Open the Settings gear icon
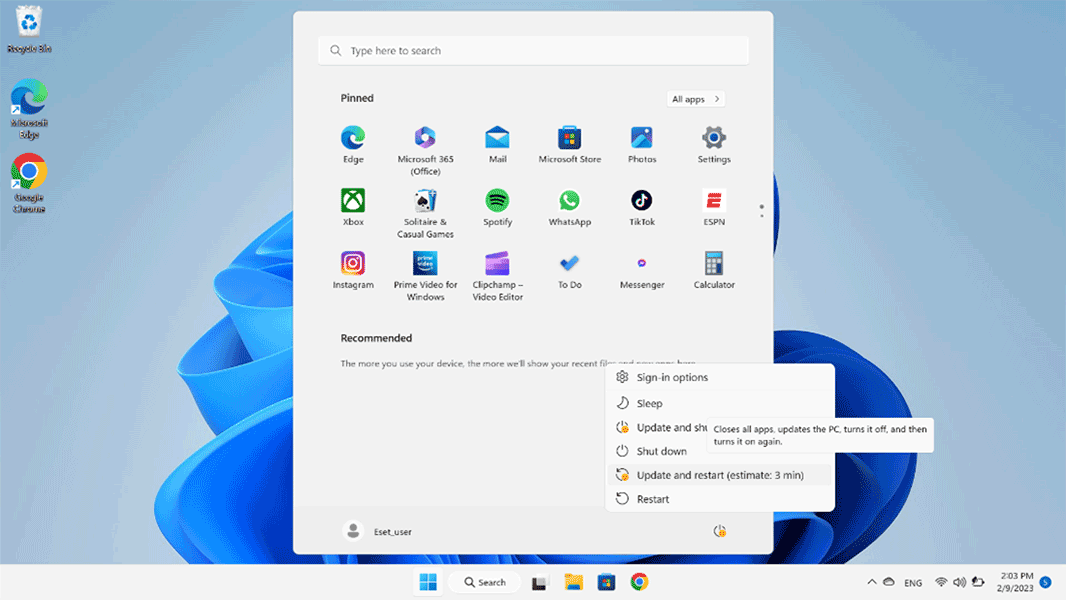The width and height of the screenshot is (1066, 600). tap(714, 138)
